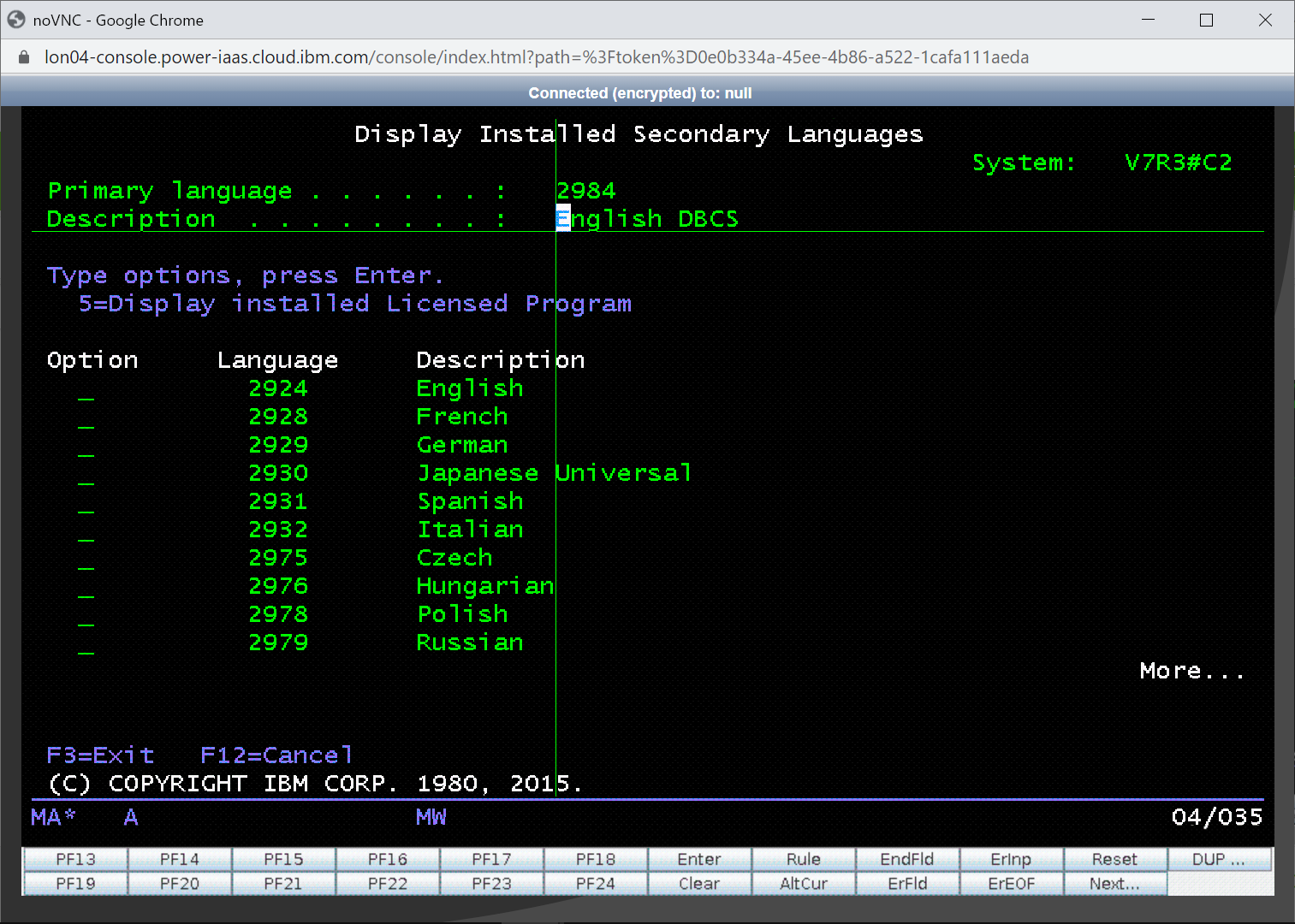The height and width of the screenshot is (924, 1295).
Task: Select option field for 2932 Italian
Action: 86,530
